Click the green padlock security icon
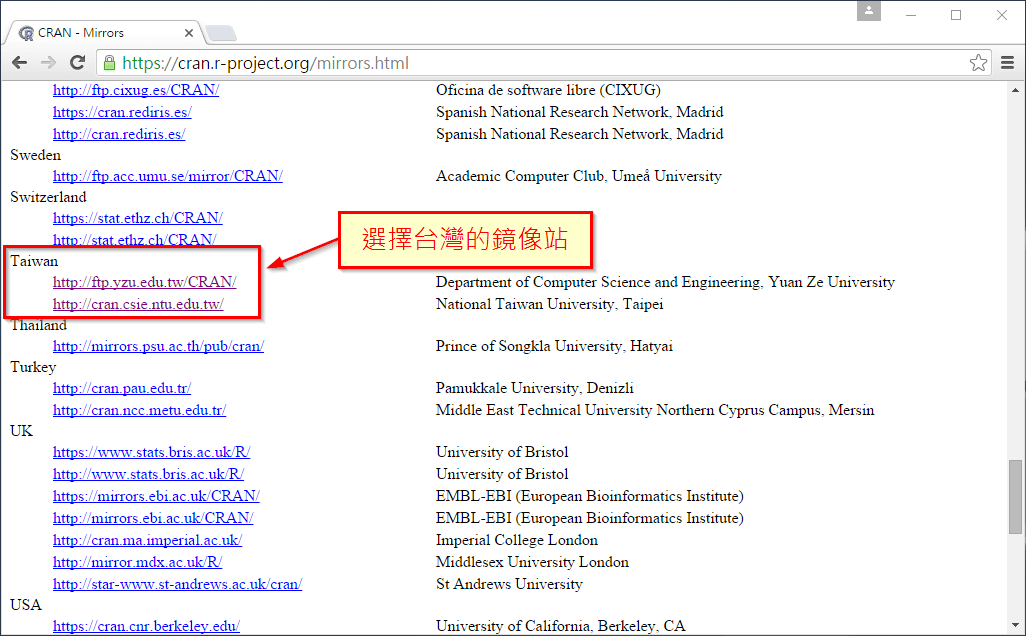Viewport: 1026px width, 636px height. tap(109, 63)
